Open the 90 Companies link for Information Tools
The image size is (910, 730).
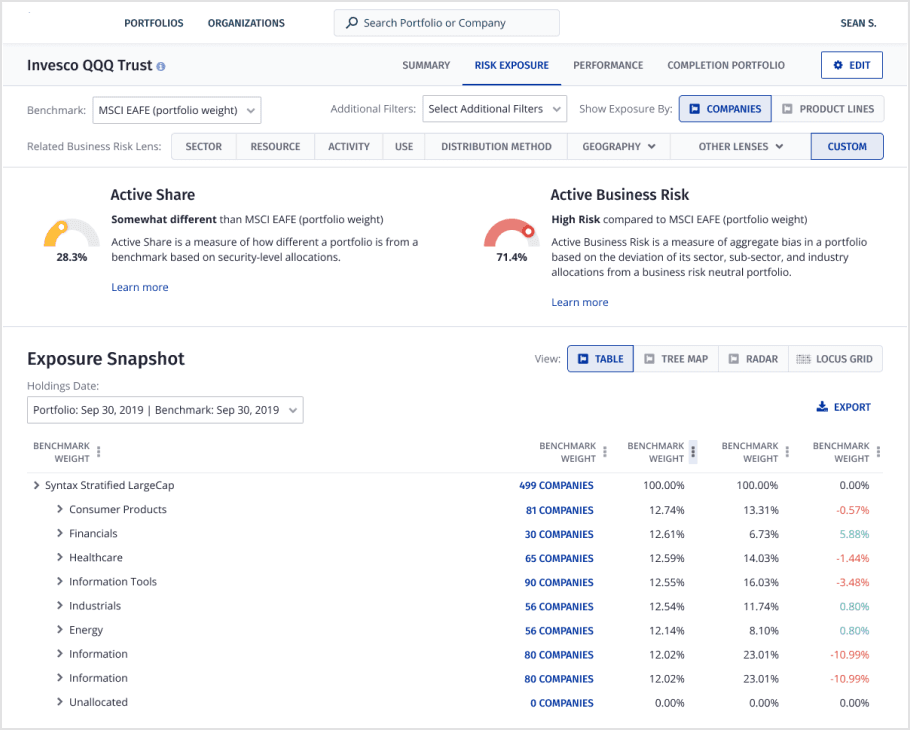click(x=559, y=582)
